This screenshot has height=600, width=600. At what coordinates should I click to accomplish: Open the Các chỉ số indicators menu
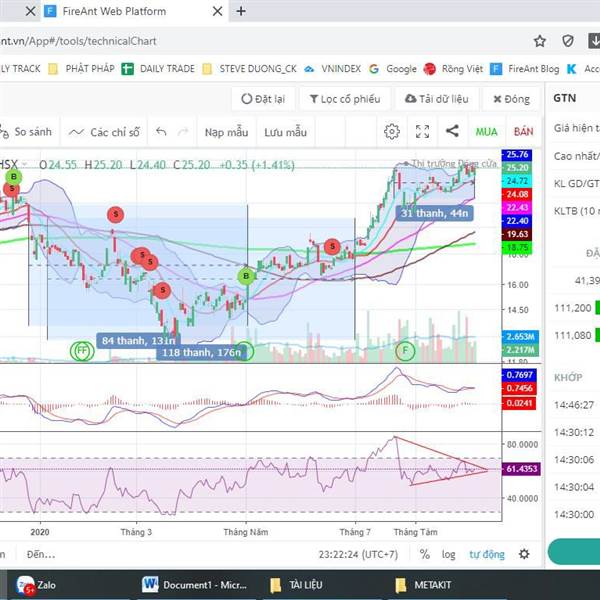coord(104,132)
